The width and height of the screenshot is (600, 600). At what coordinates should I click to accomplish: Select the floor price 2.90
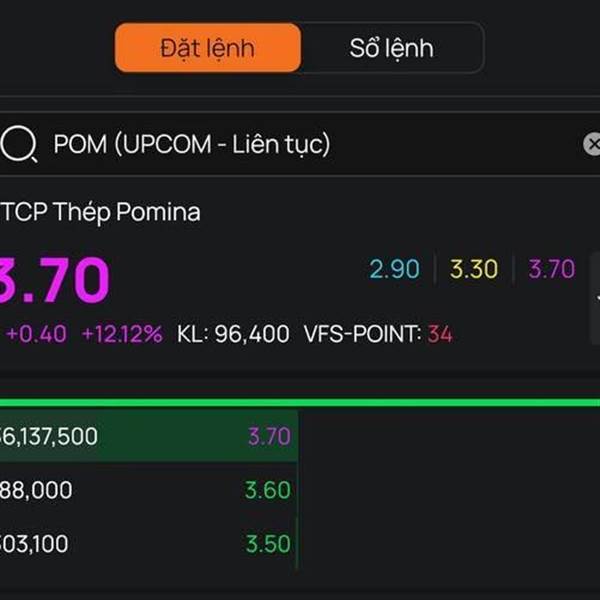pos(392,269)
